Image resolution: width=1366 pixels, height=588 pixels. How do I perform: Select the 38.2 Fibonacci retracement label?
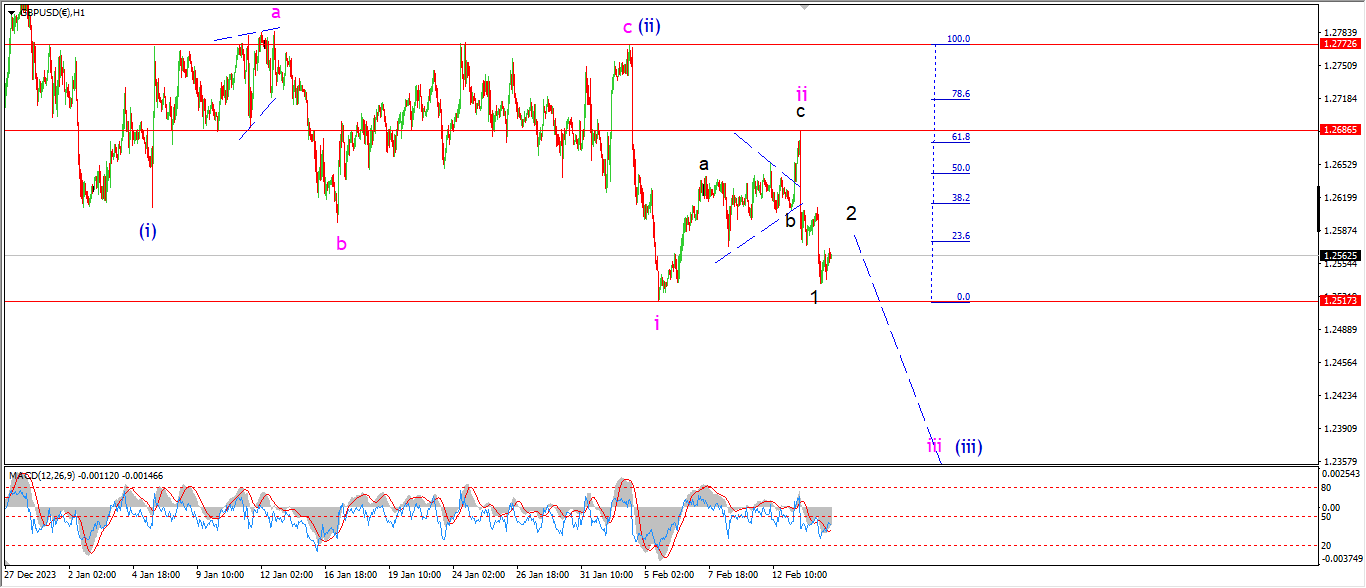(x=961, y=198)
